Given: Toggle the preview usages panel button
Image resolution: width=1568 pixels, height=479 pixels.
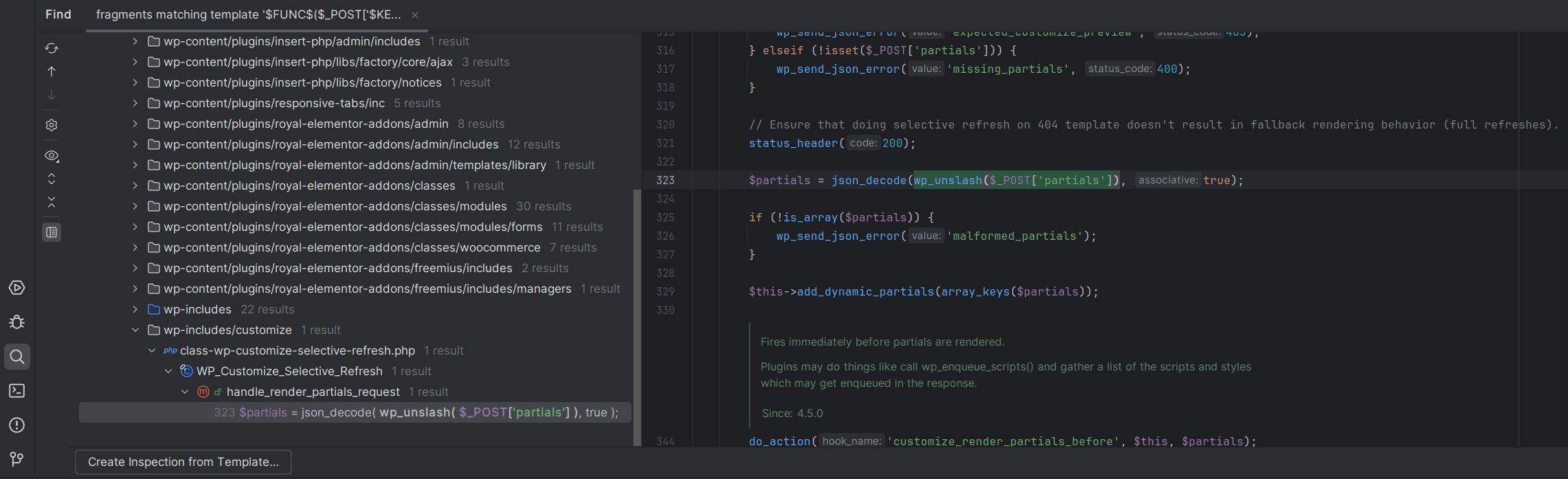Looking at the screenshot, I should tap(52, 232).
